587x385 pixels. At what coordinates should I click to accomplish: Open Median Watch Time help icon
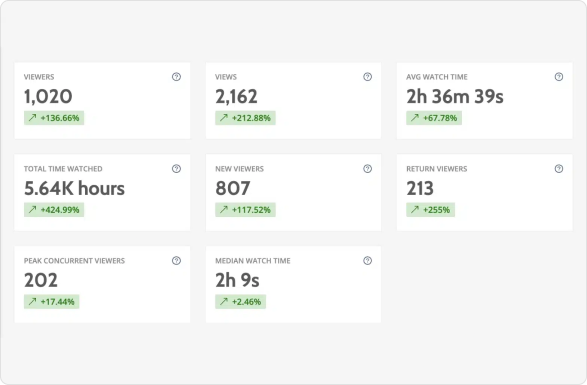368,261
